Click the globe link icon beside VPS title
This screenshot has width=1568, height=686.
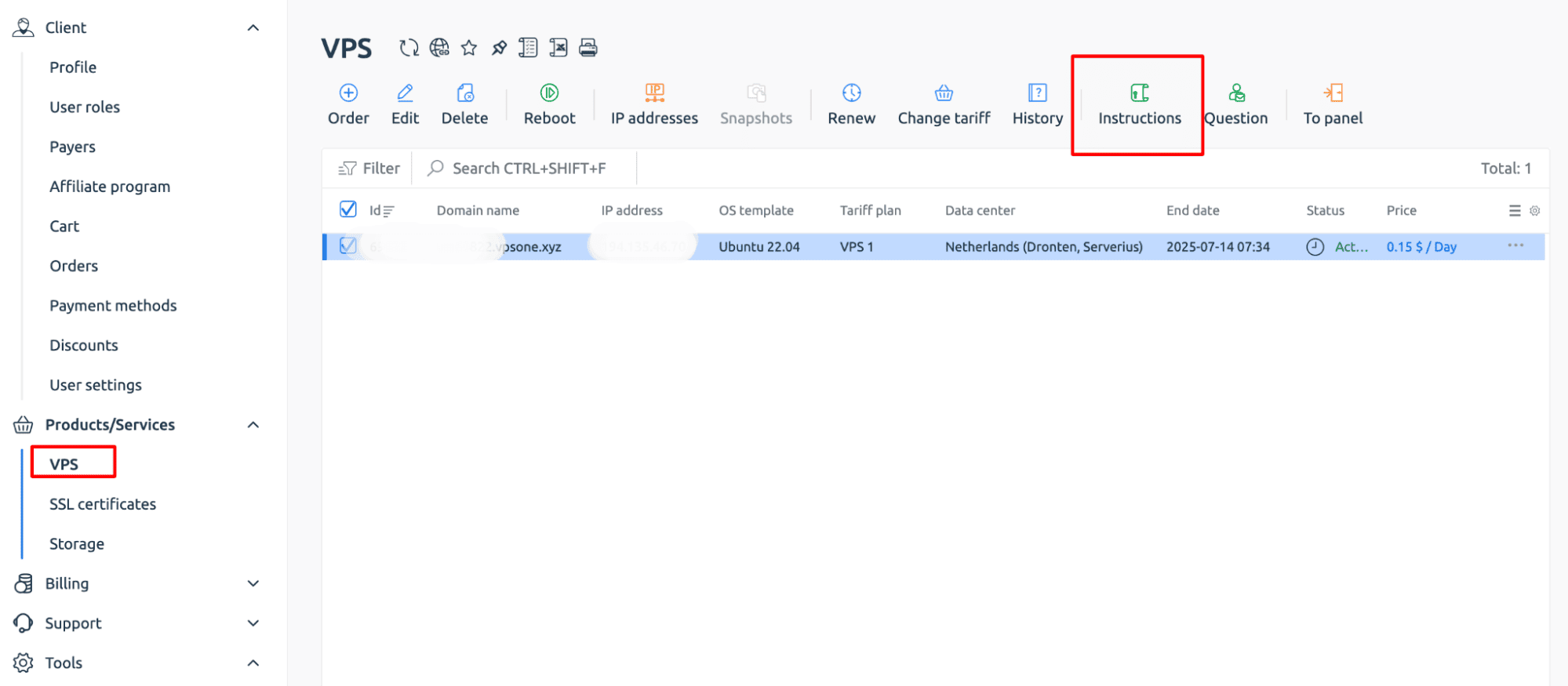coord(439,48)
